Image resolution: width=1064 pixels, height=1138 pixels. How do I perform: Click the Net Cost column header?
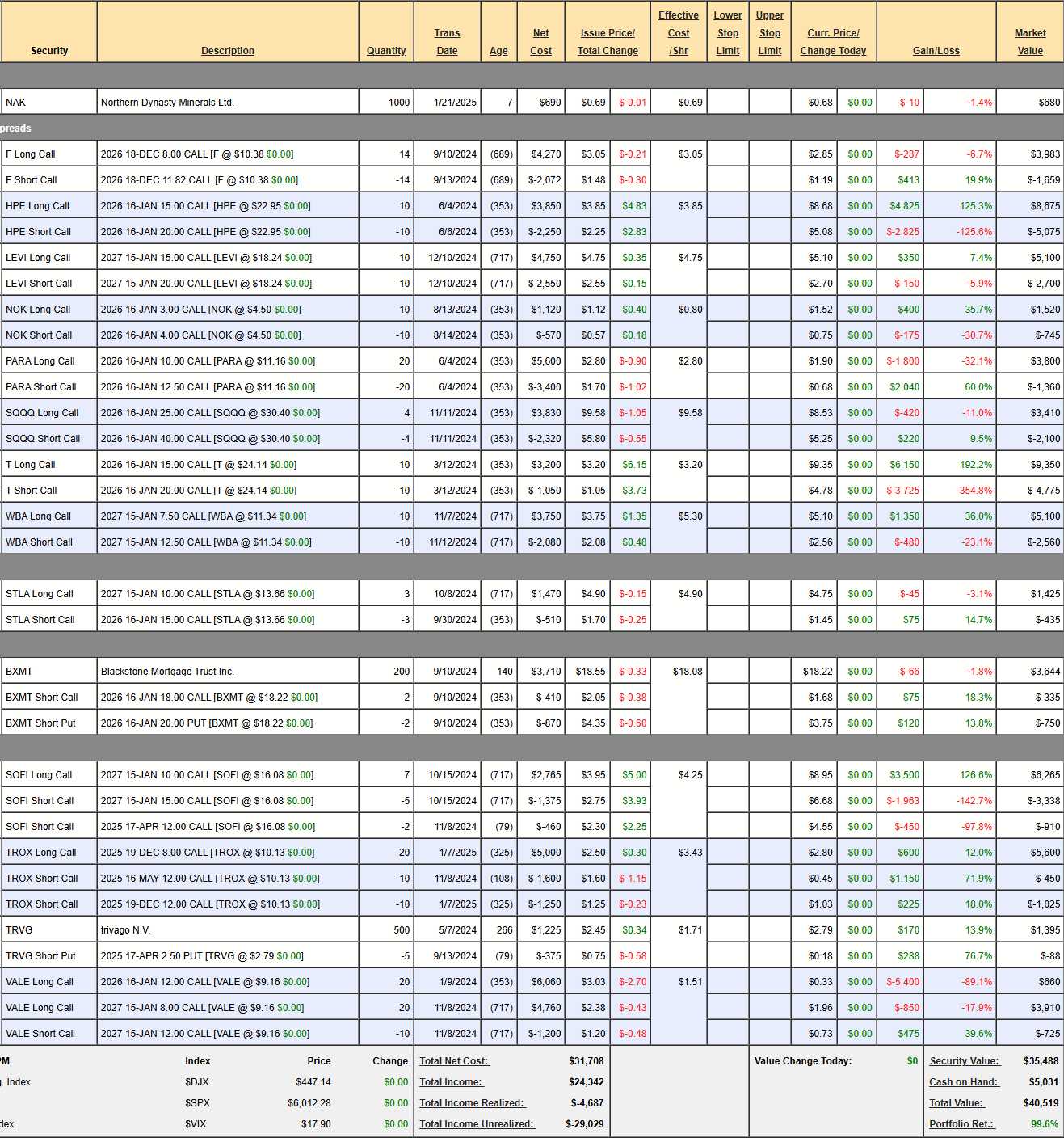click(540, 42)
